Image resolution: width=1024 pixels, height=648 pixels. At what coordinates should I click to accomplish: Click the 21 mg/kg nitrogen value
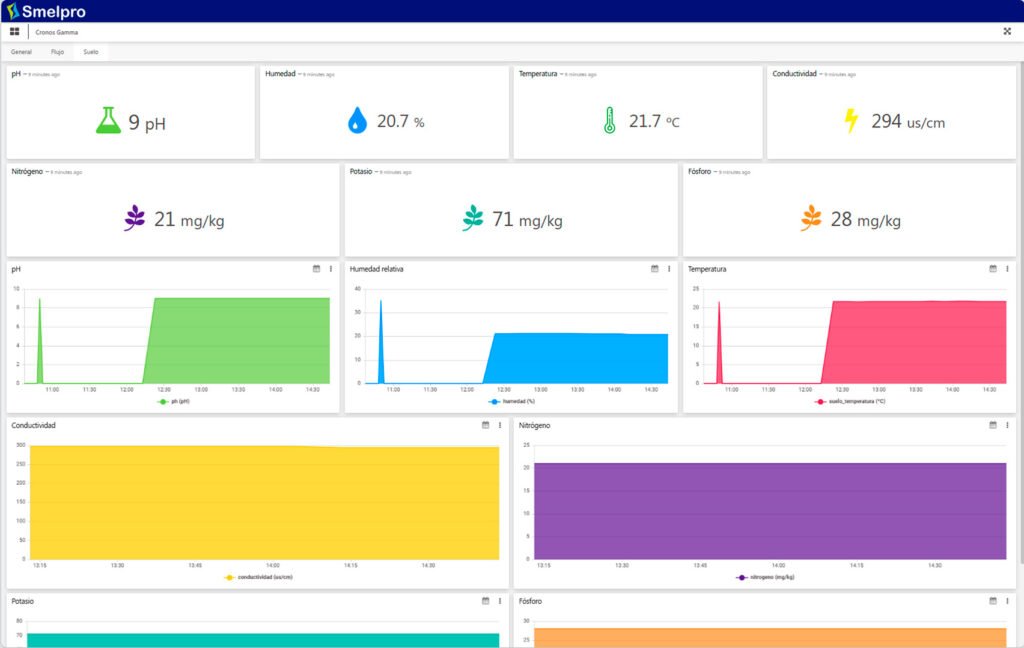[x=189, y=219]
